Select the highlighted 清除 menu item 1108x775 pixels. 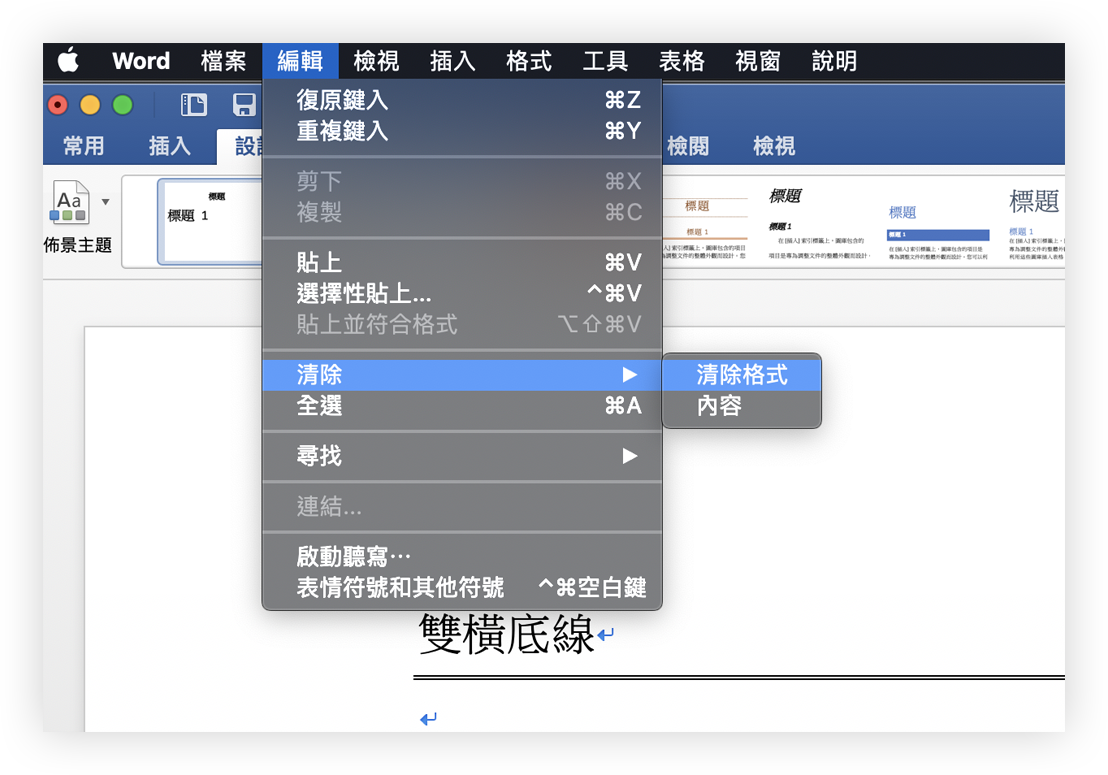coord(462,375)
